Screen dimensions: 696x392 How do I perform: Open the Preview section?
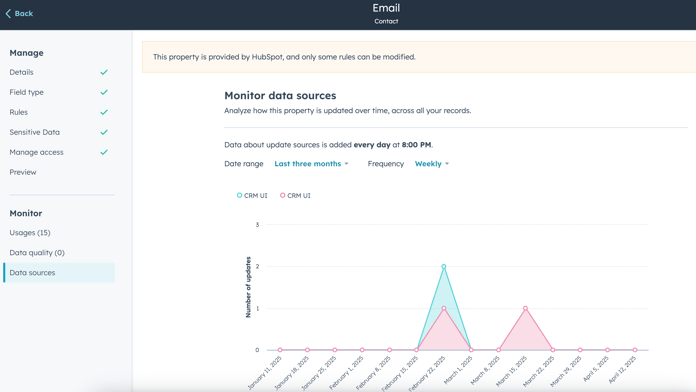click(x=23, y=172)
